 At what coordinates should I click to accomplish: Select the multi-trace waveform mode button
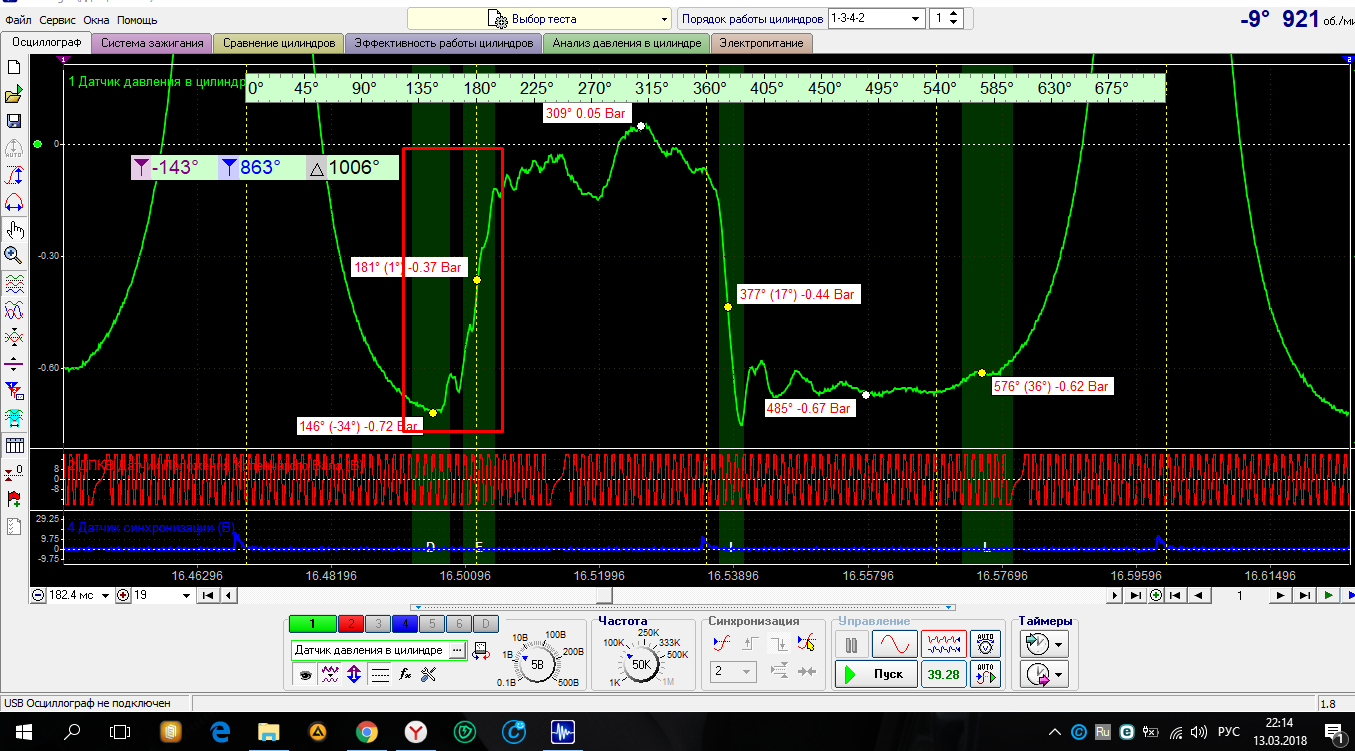[943, 644]
